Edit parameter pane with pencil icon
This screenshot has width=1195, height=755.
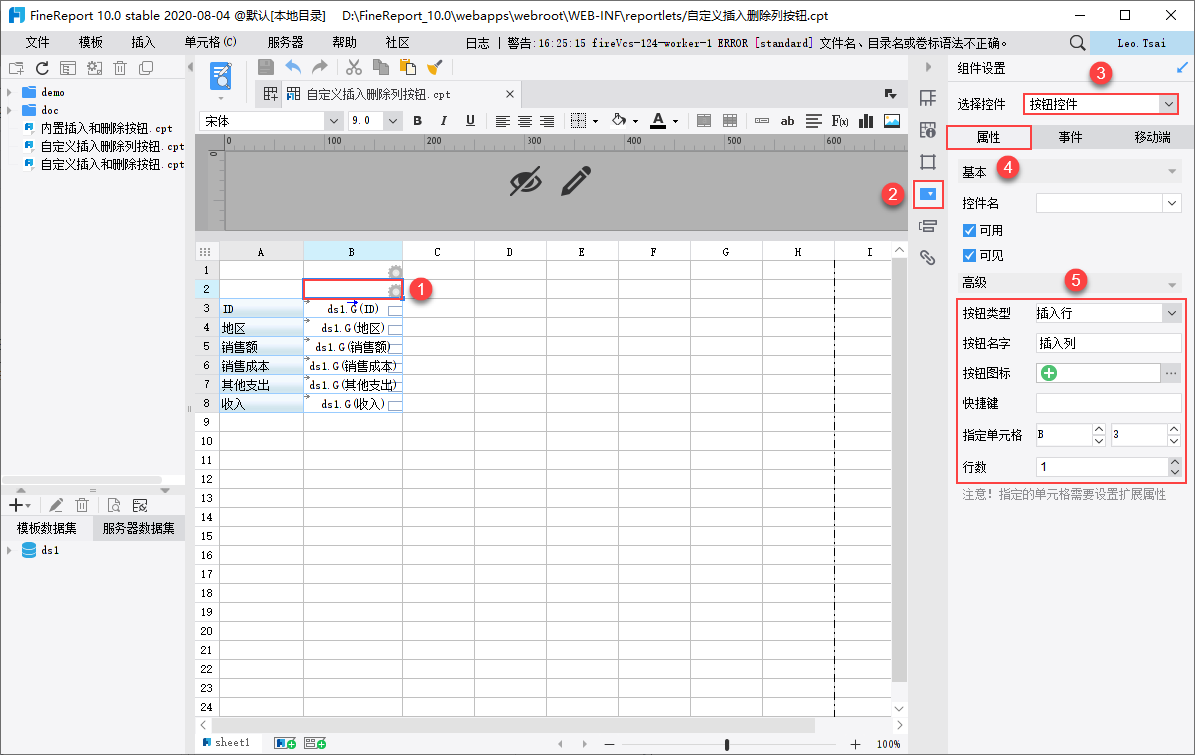pyautogui.click(x=576, y=181)
